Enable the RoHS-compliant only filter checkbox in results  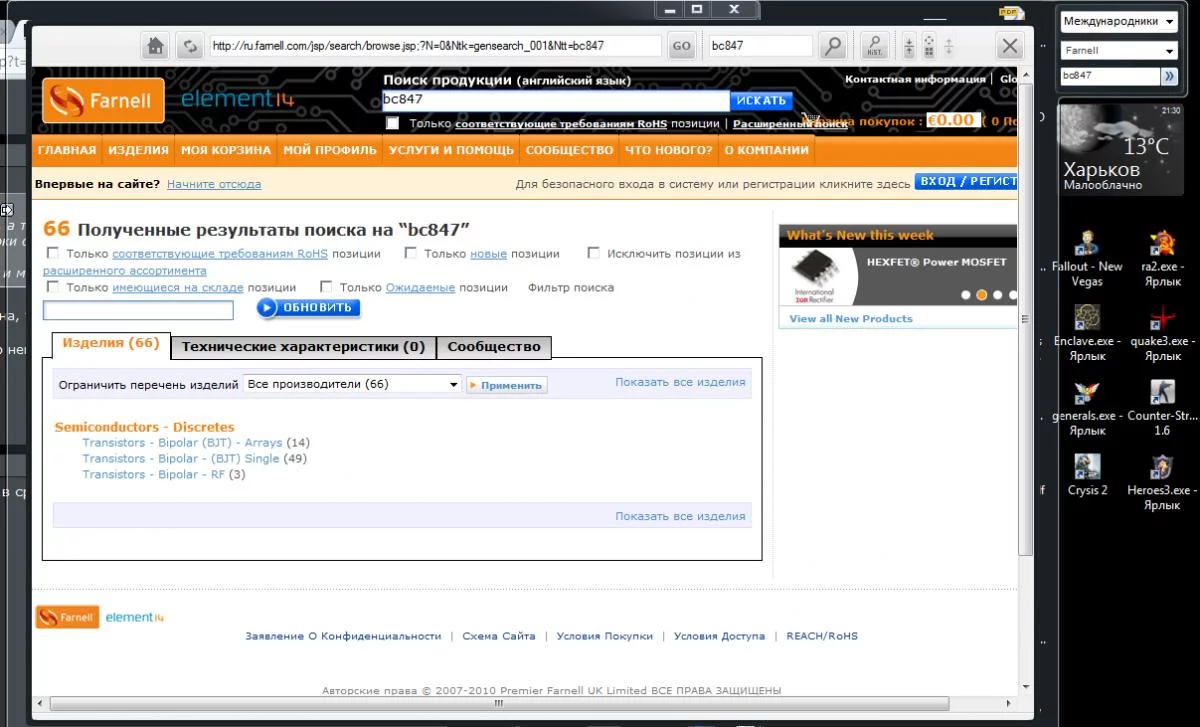click(x=53, y=253)
